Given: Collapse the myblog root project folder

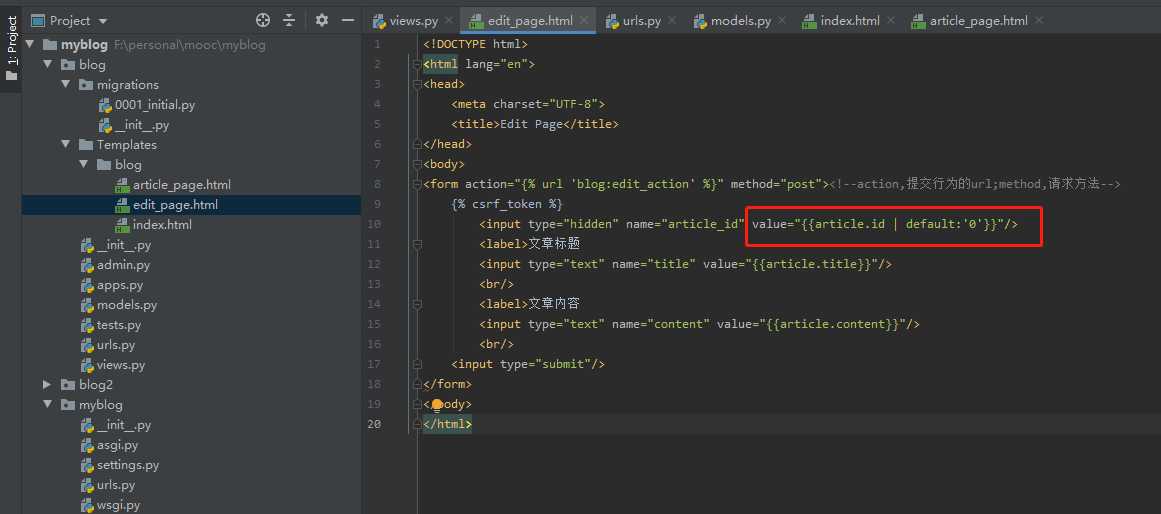Looking at the screenshot, I should click(30, 44).
